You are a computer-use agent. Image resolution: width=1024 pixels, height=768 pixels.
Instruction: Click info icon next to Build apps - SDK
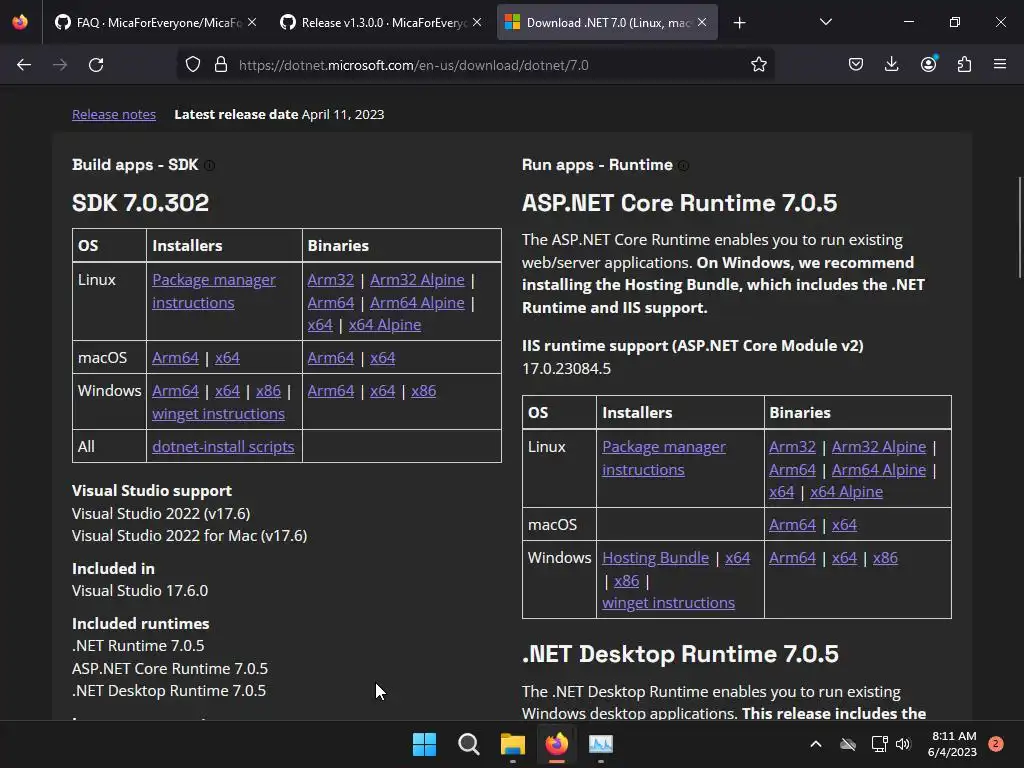point(209,165)
